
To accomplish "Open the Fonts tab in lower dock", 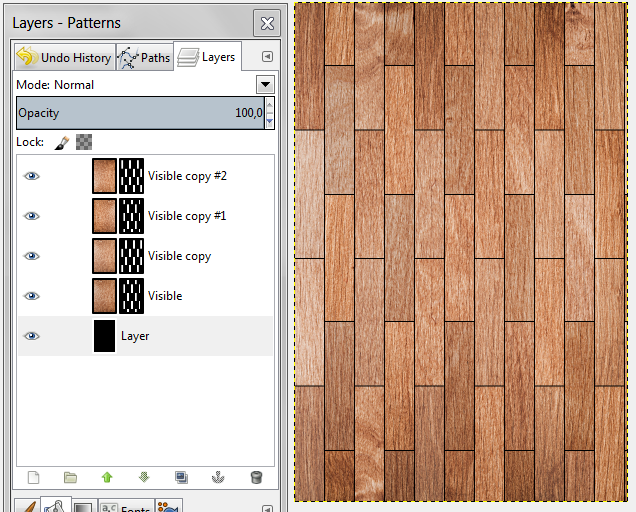I will [x=126, y=506].
